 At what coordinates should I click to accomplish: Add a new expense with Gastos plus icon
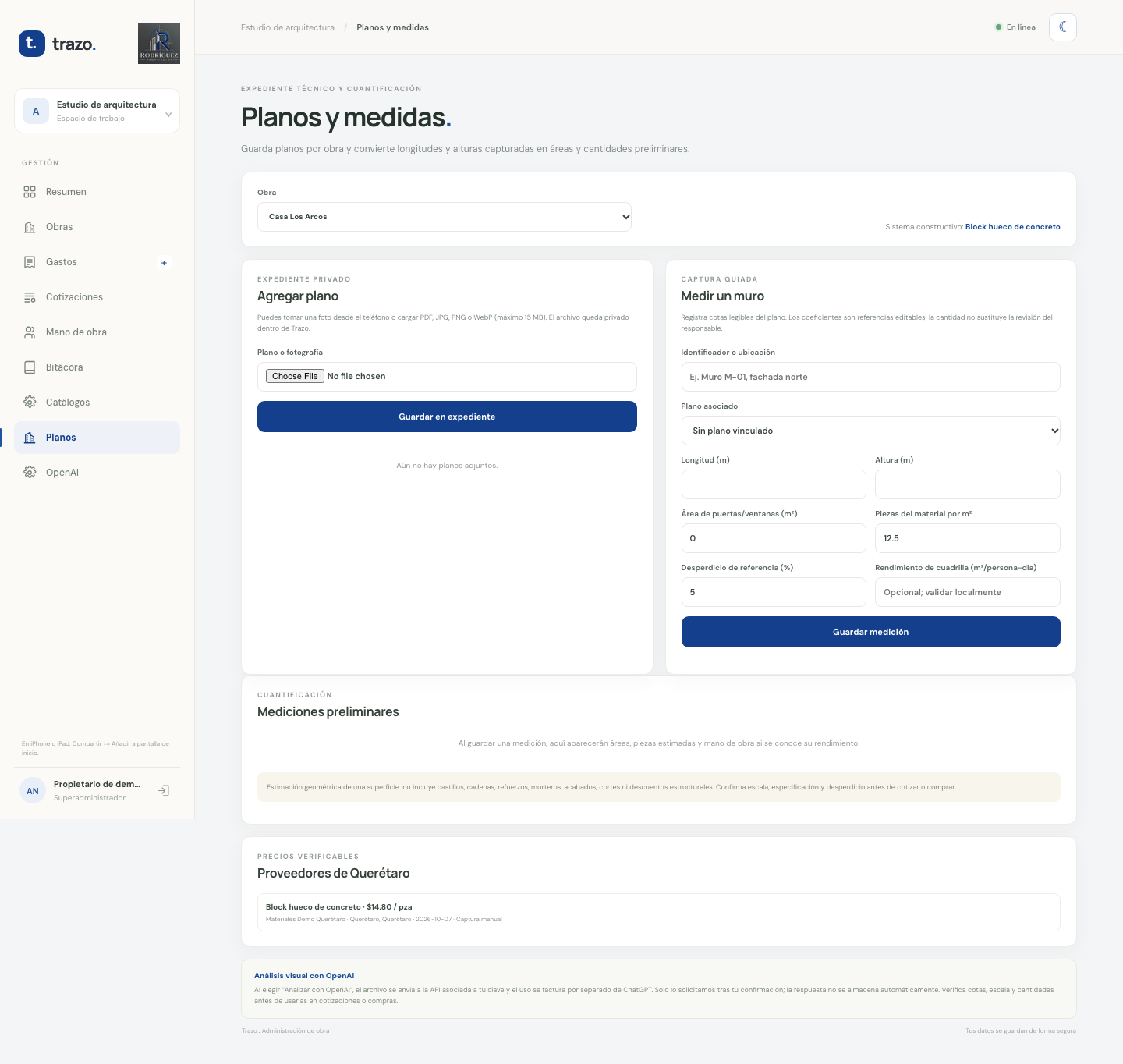click(x=164, y=263)
